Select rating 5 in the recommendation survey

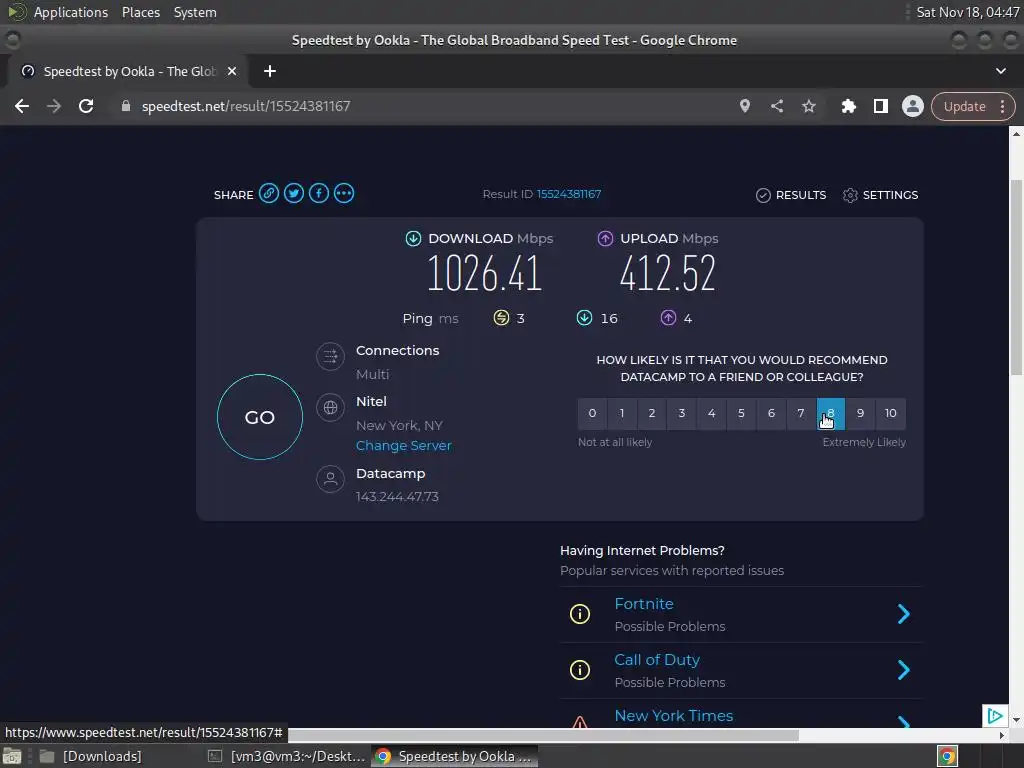[x=741, y=413]
